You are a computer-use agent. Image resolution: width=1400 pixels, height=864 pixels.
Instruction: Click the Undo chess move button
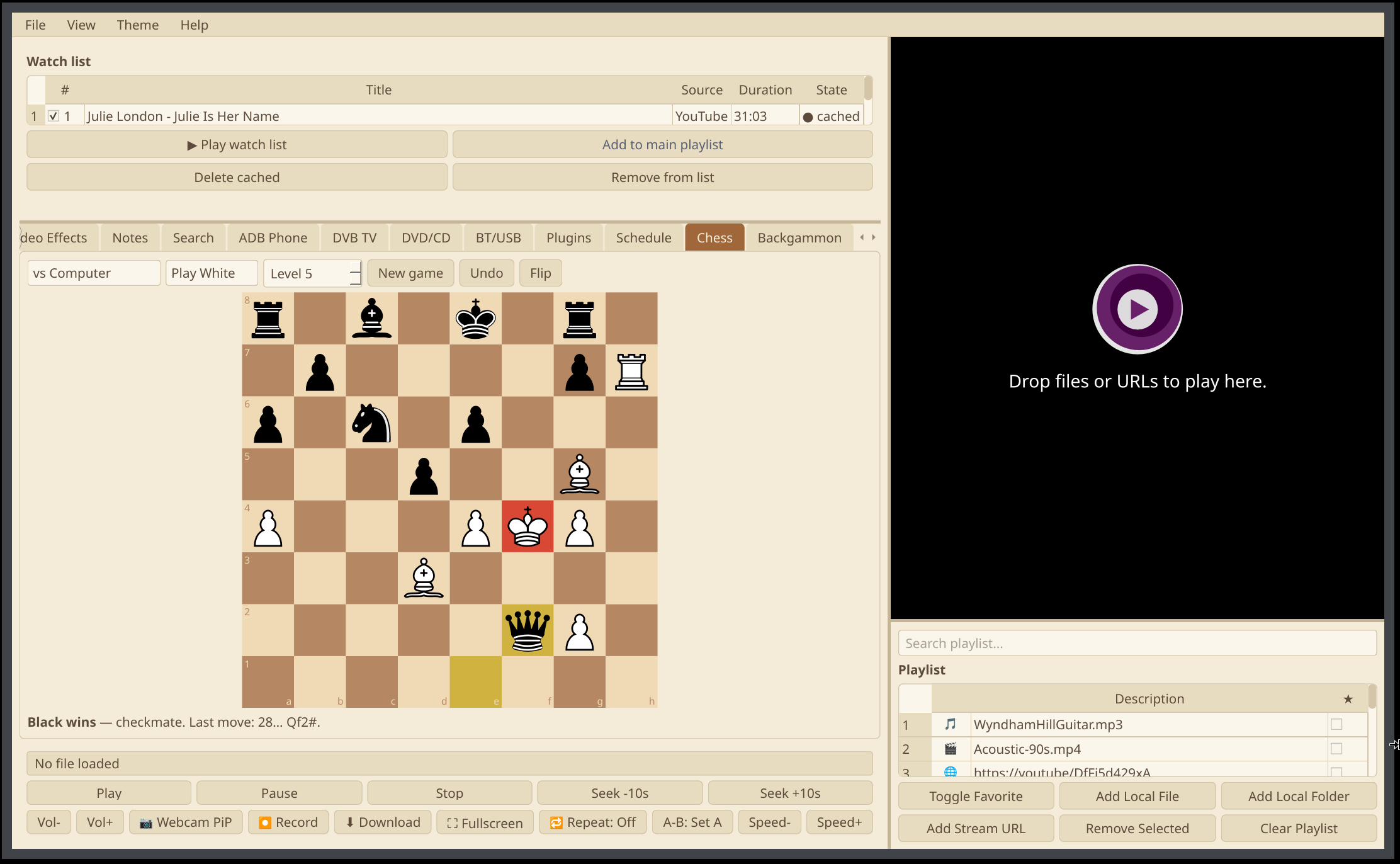pyautogui.click(x=487, y=273)
